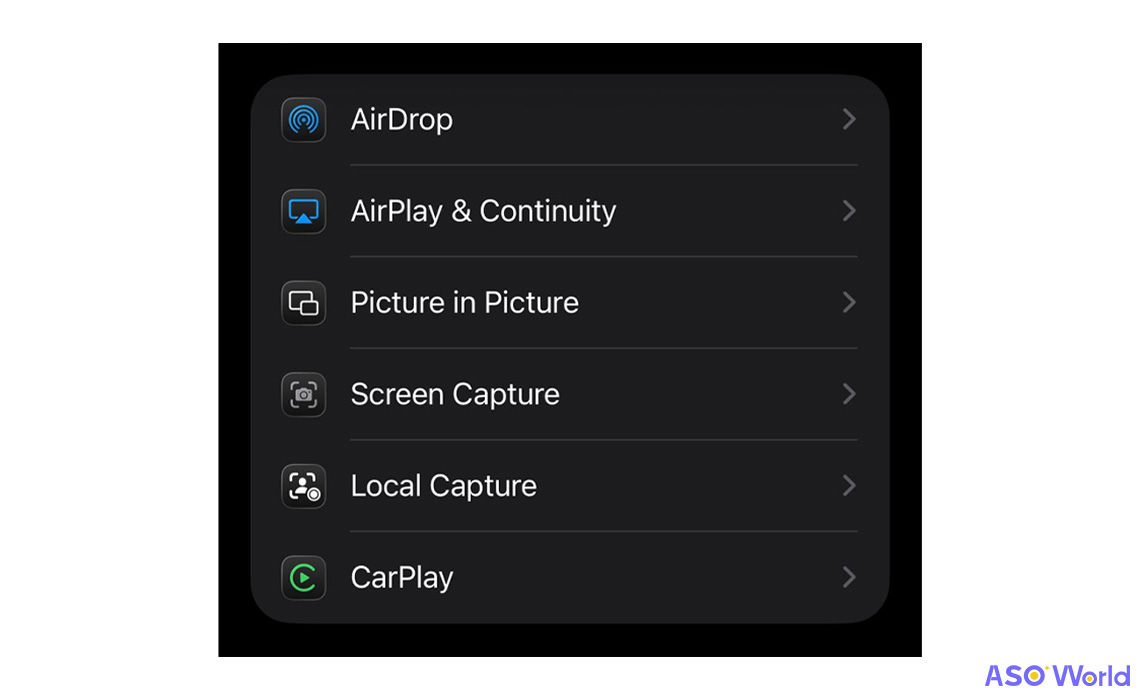Open AirPlay & Continuity settings label
The height and width of the screenshot is (700, 1140).
point(483,211)
